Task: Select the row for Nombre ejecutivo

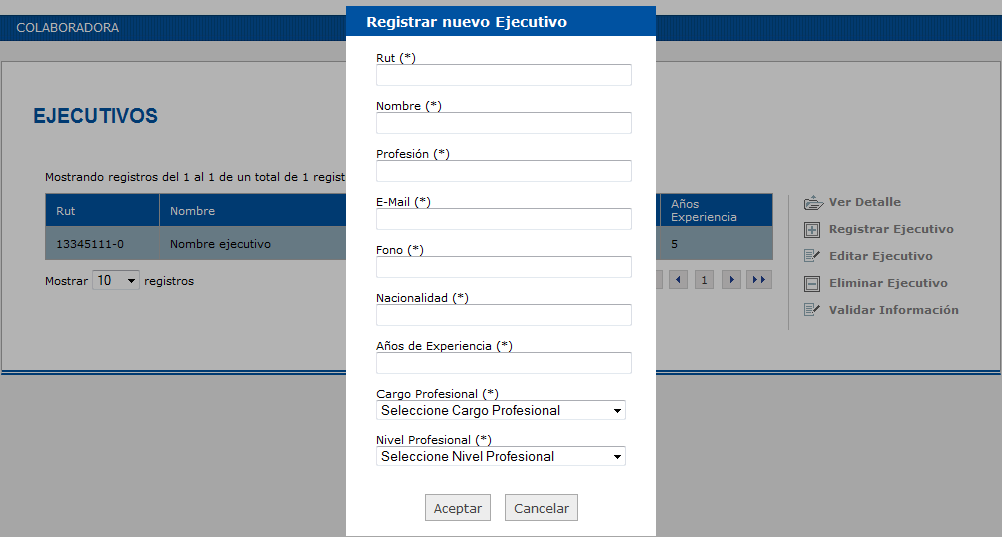Action: [x=409, y=244]
